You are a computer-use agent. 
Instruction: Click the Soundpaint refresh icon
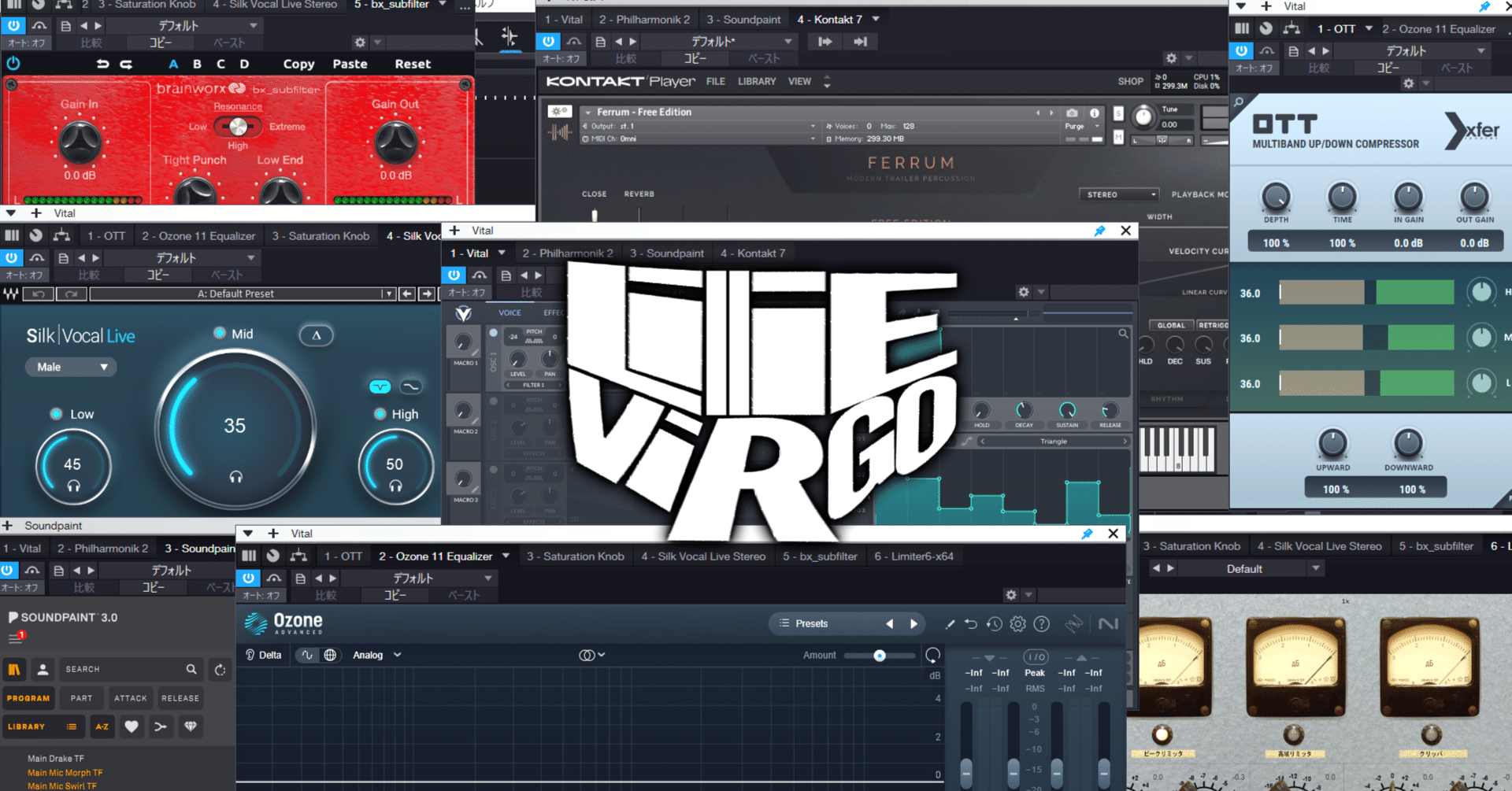pyautogui.click(x=220, y=670)
